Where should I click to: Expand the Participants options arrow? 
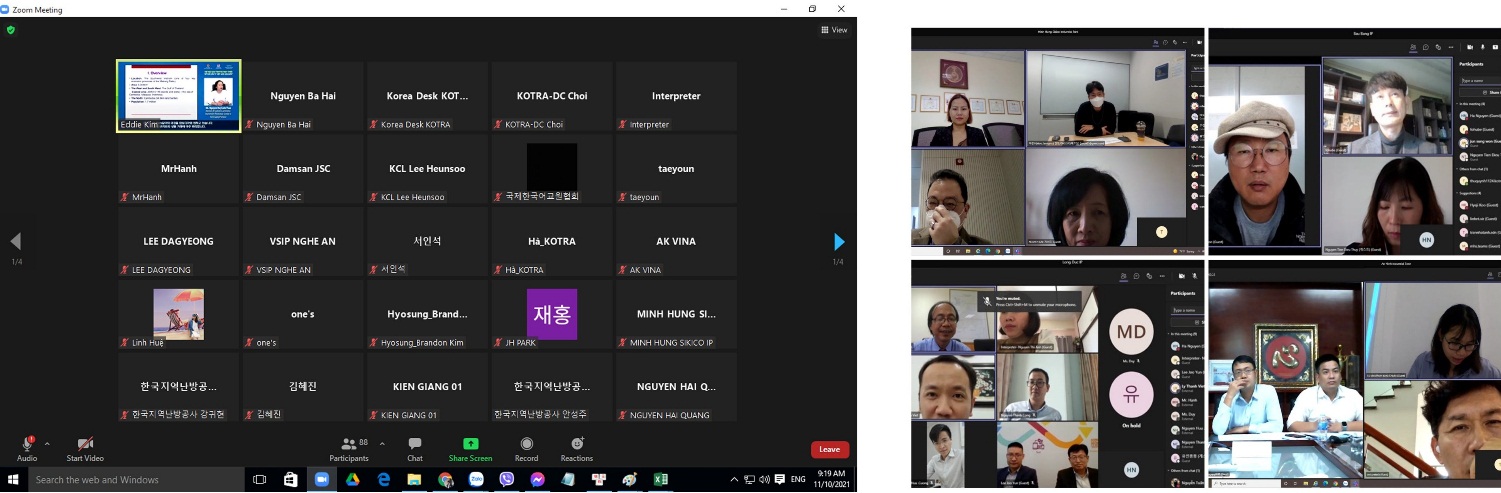point(372,443)
